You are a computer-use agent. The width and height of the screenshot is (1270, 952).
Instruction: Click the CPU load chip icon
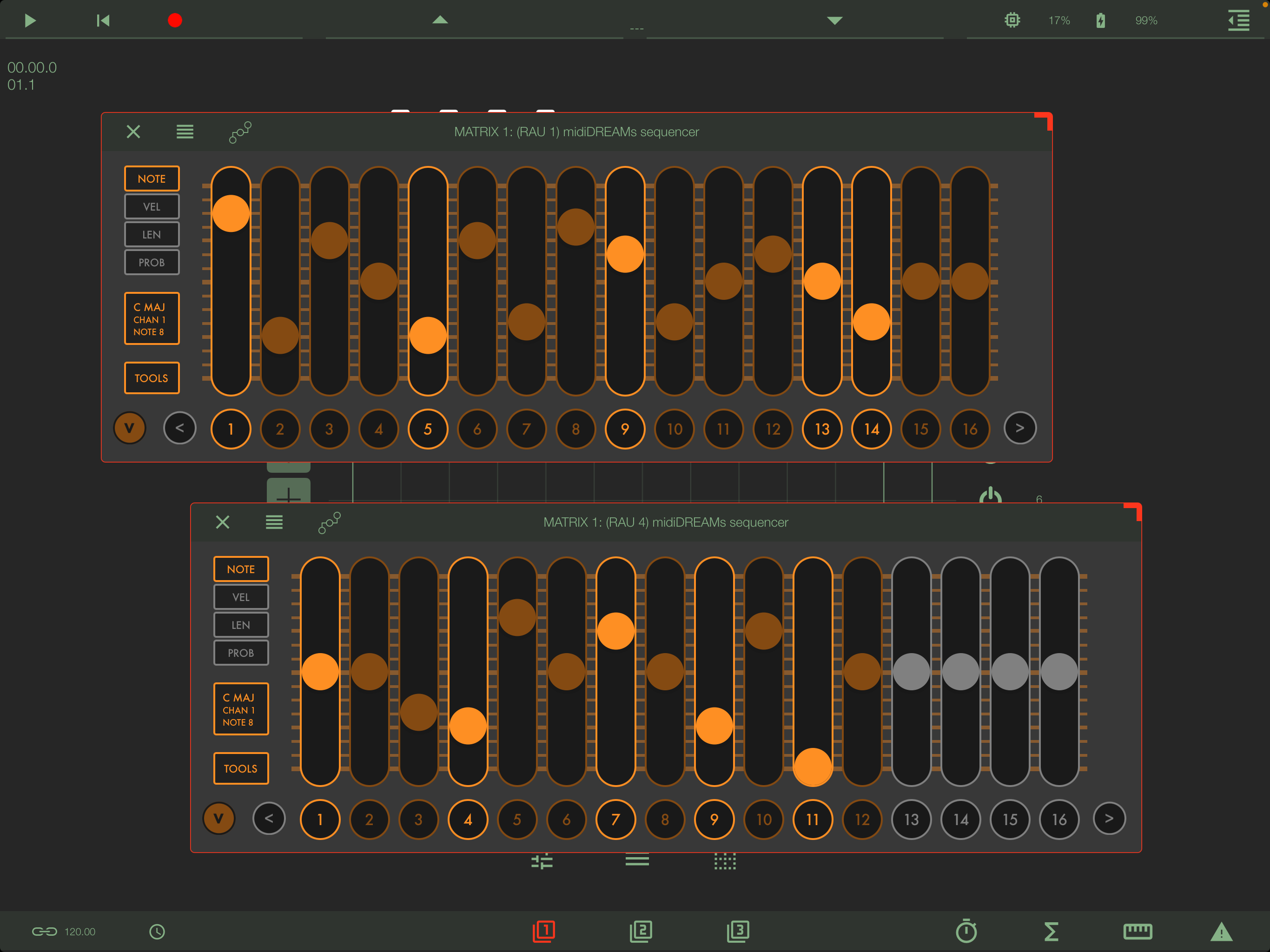click(1012, 20)
